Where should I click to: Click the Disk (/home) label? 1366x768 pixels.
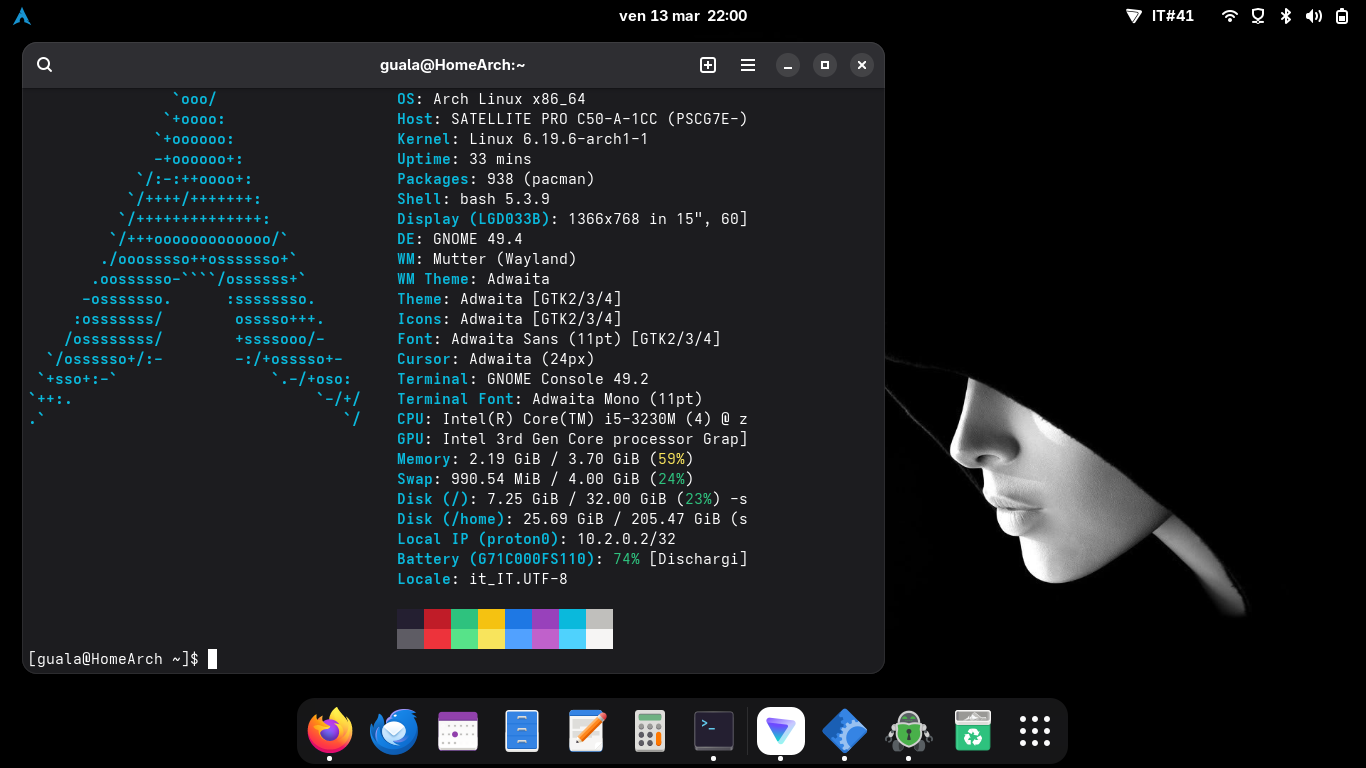(451, 519)
